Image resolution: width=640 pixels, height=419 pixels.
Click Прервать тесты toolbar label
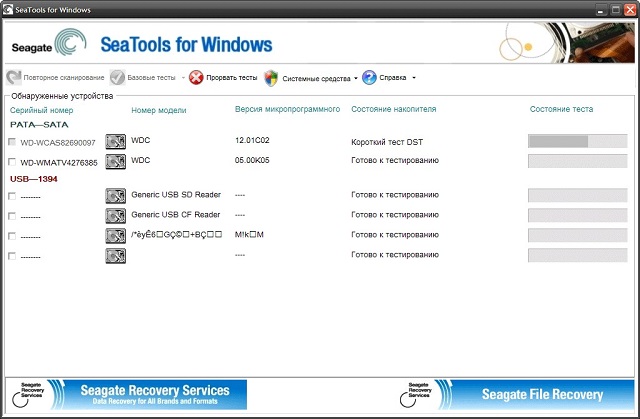pos(231,78)
